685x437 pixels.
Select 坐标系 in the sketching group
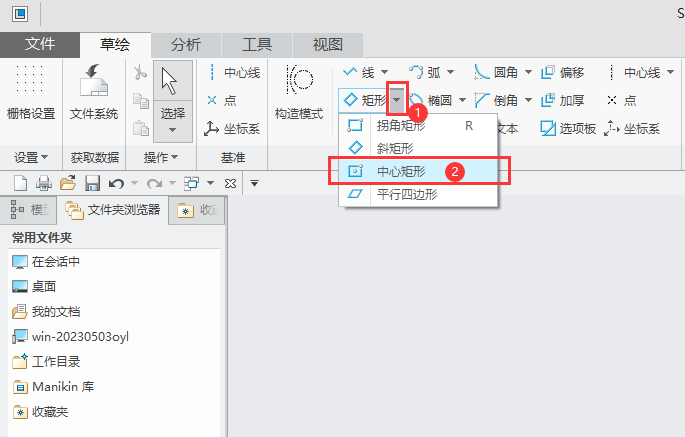coord(632,128)
